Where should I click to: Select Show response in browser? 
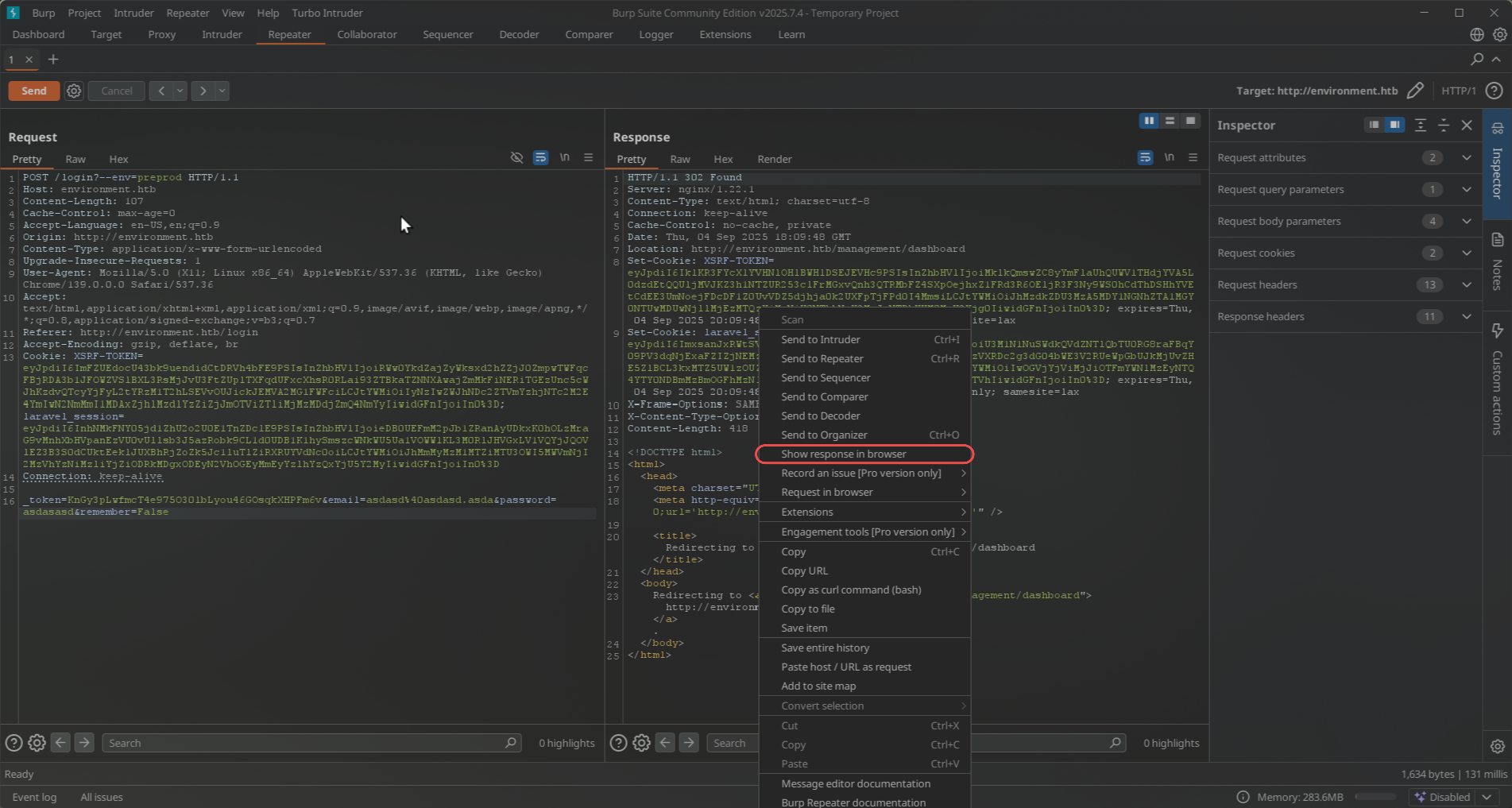pyautogui.click(x=843, y=454)
